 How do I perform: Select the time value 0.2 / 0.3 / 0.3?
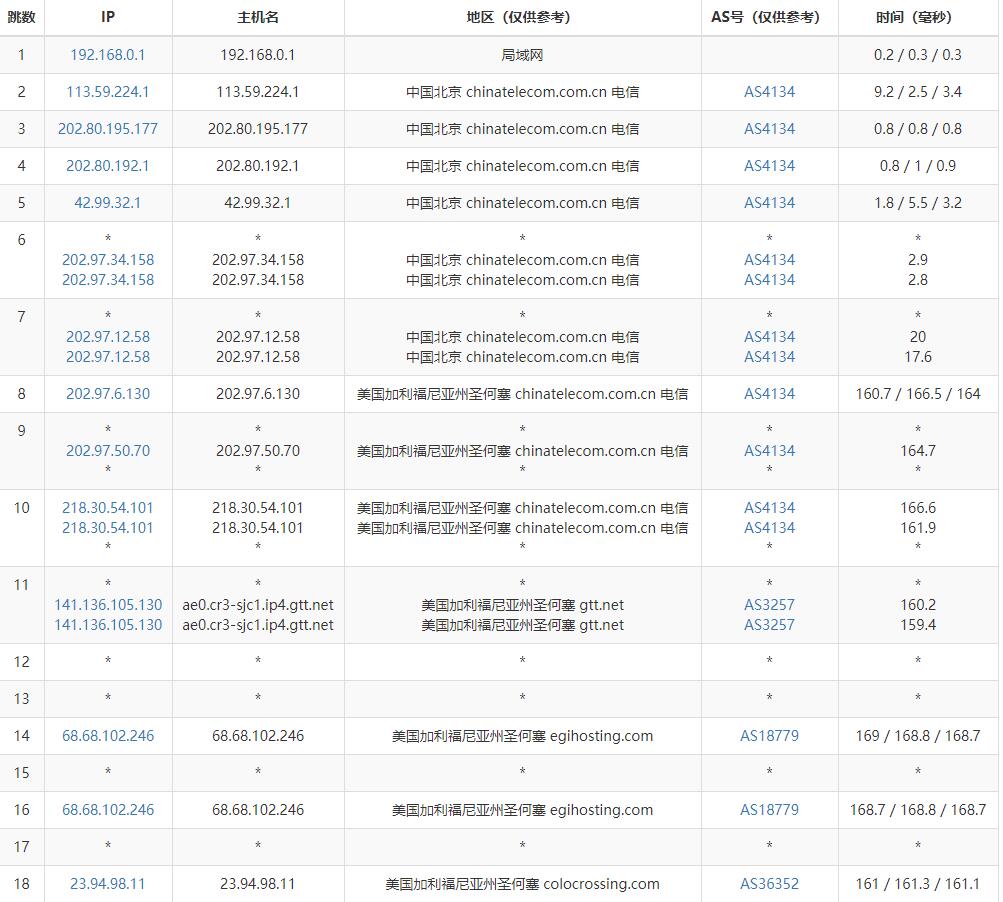pyautogui.click(x=918, y=55)
